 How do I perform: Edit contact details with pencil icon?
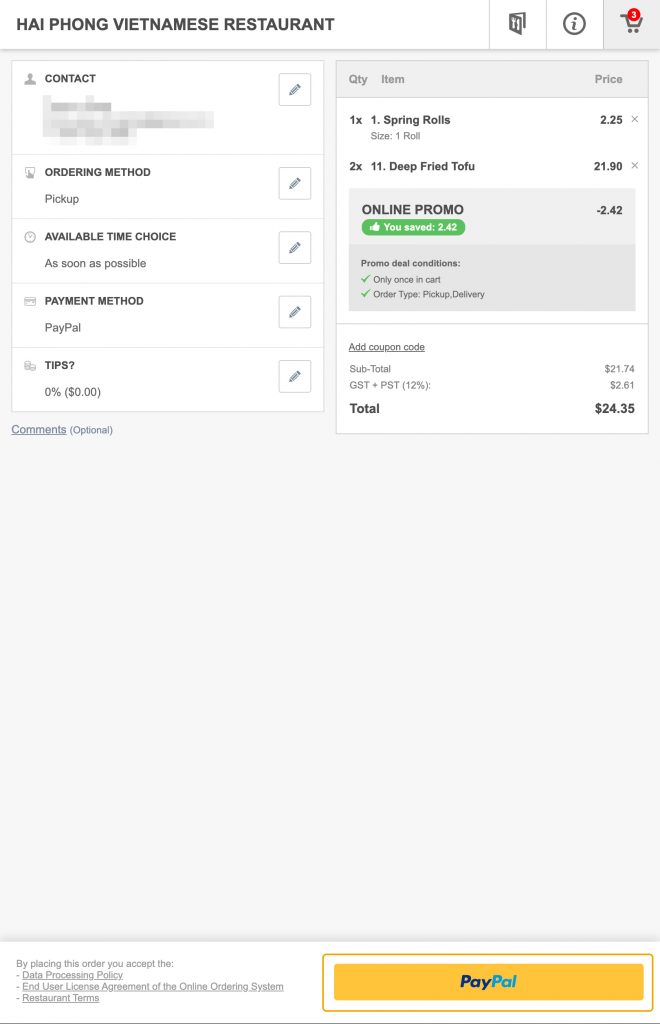tap(294, 89)
